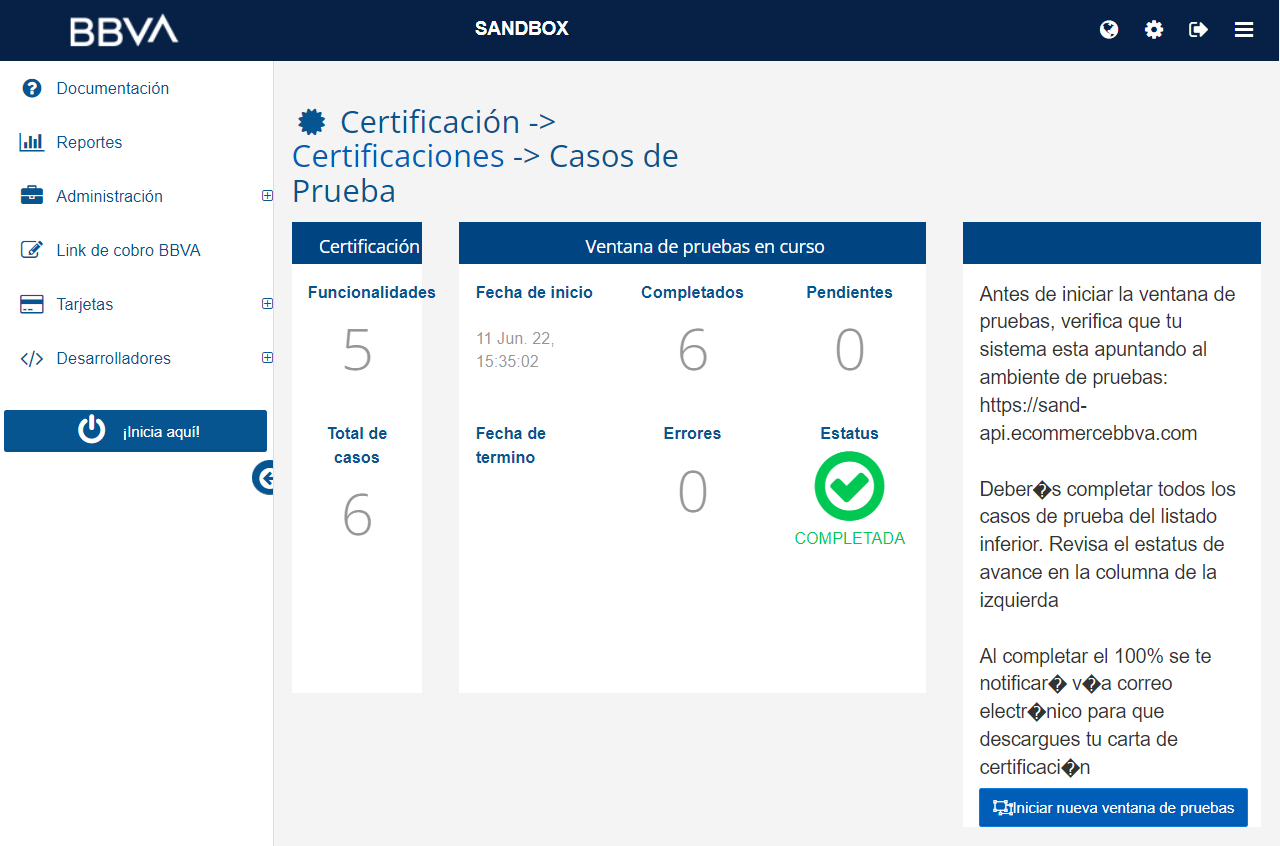
Task: Click the green completed checkmark icon
Action: [849, 486]
